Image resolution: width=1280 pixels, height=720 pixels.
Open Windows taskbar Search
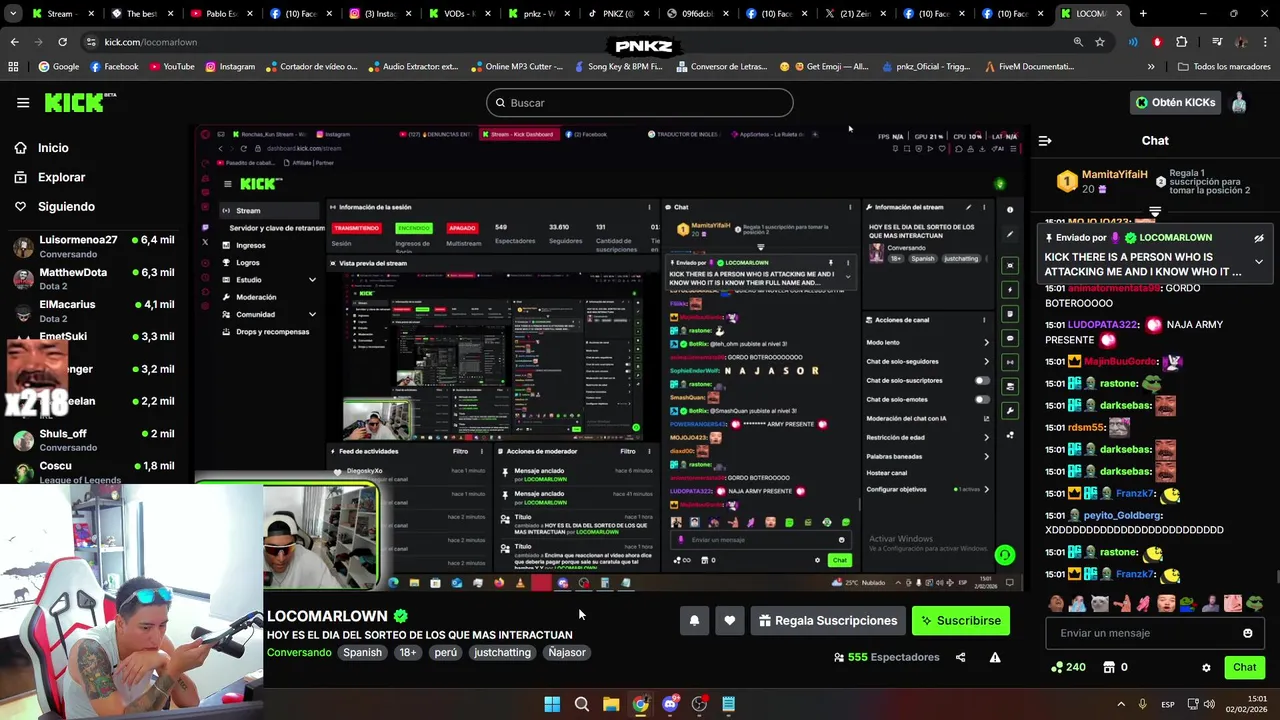(x=582, y=704)
